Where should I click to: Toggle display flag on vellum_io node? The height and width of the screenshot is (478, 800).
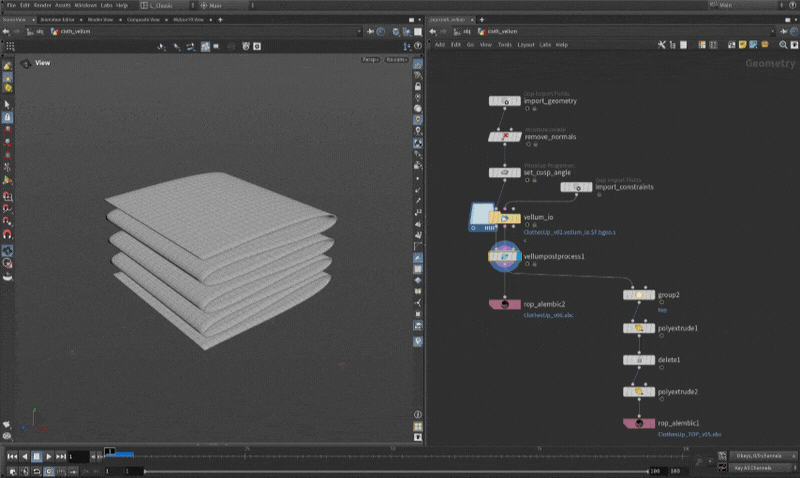[517, 218]
